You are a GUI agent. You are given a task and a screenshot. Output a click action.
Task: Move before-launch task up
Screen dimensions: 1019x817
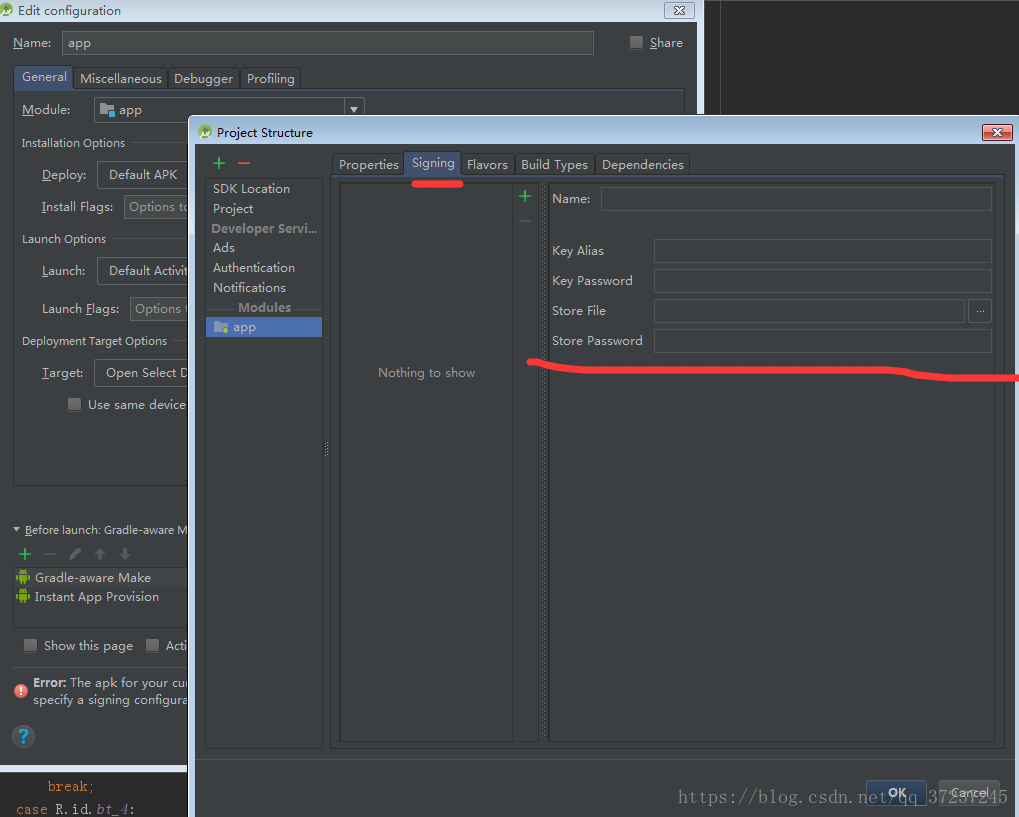(x=99, y=554)
